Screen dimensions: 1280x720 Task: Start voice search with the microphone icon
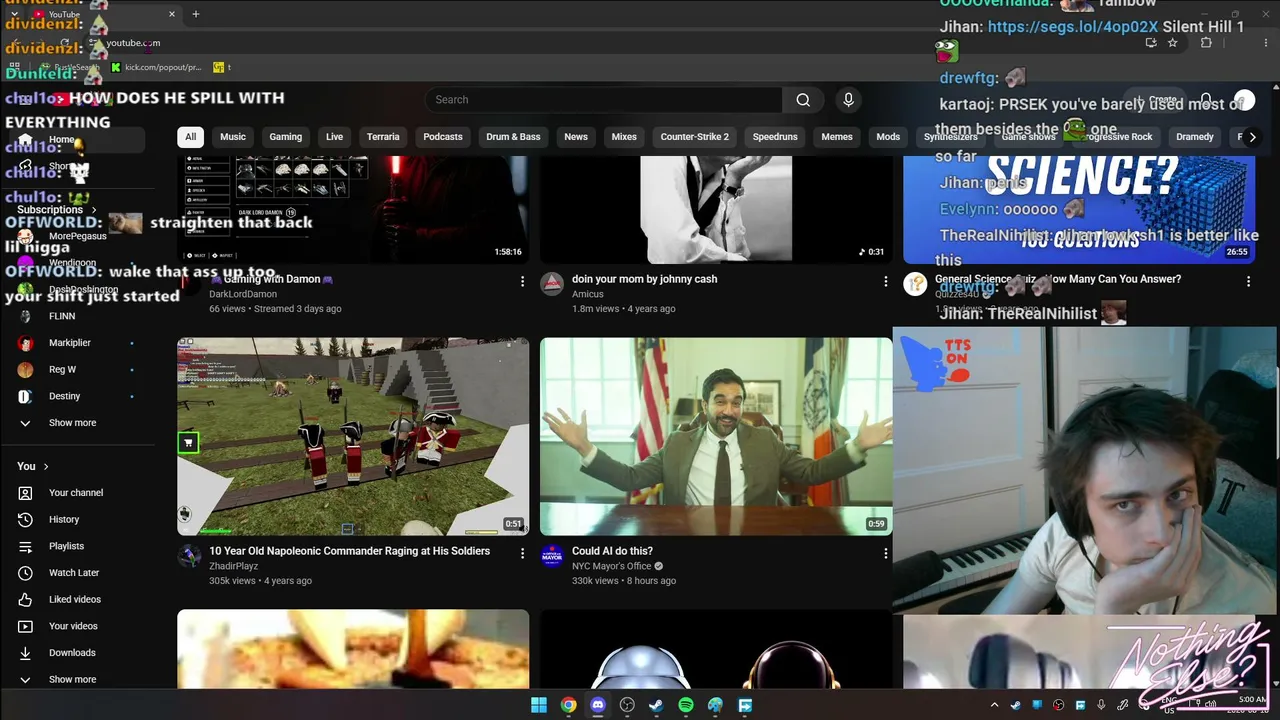(x=848, y=100)
